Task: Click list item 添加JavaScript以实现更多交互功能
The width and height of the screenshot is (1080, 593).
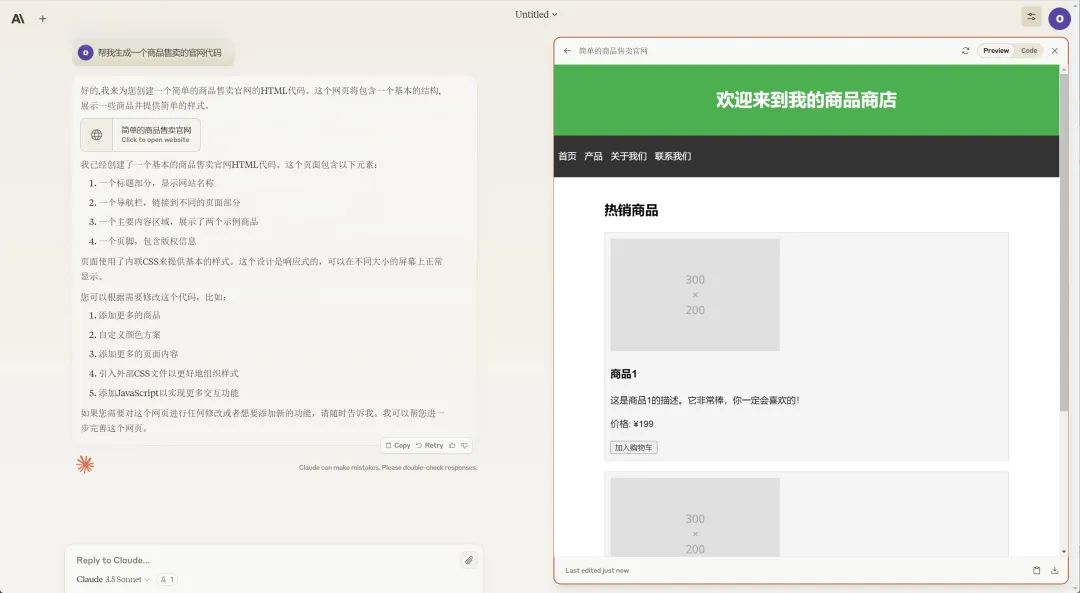Action: coord(168,393)
